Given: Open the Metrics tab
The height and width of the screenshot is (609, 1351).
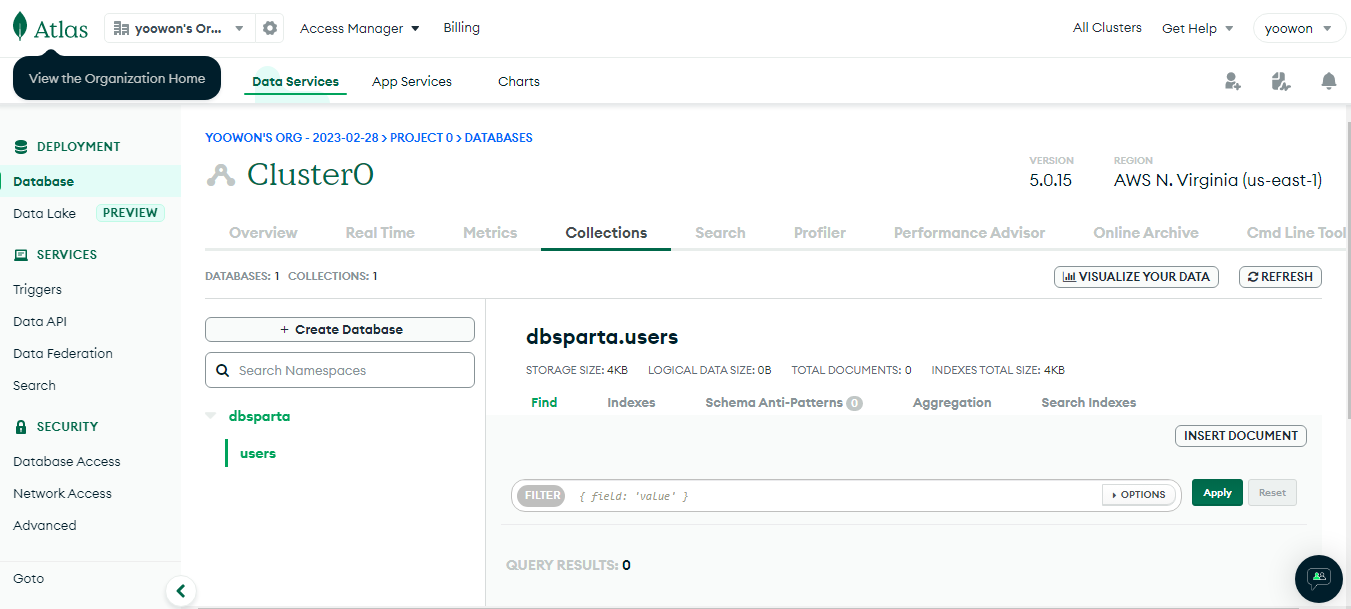Looking at the screenshot, I should tap(490, 233).
